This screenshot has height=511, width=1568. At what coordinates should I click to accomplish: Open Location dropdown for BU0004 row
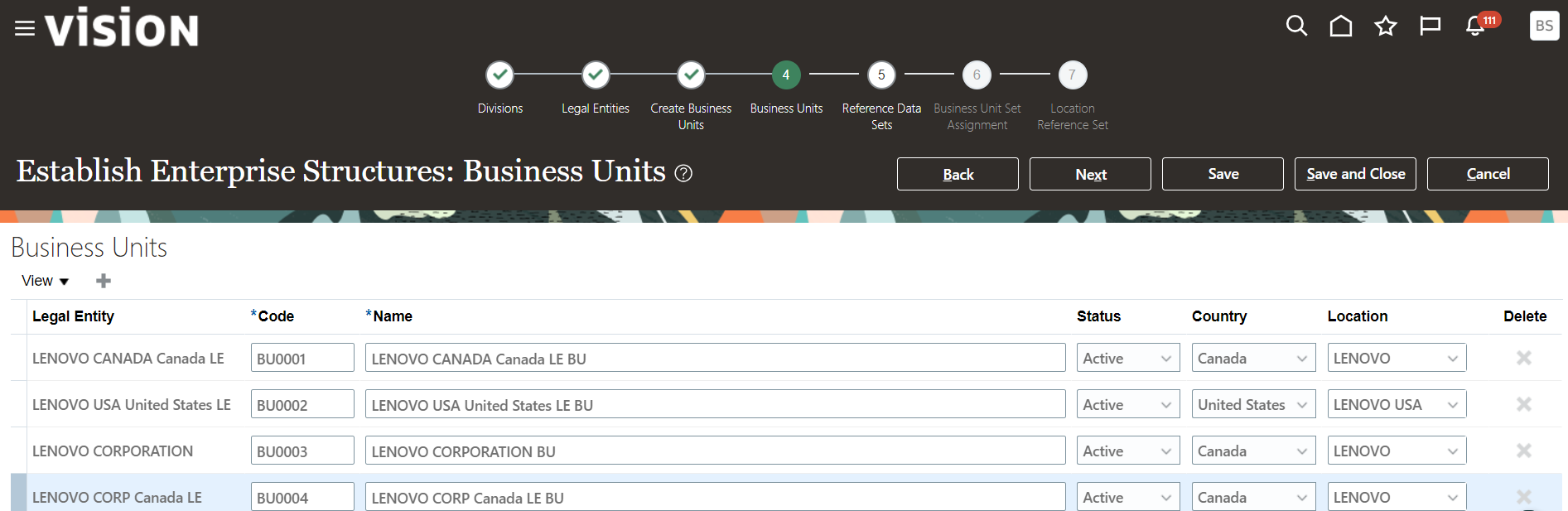pos(1397,497)
